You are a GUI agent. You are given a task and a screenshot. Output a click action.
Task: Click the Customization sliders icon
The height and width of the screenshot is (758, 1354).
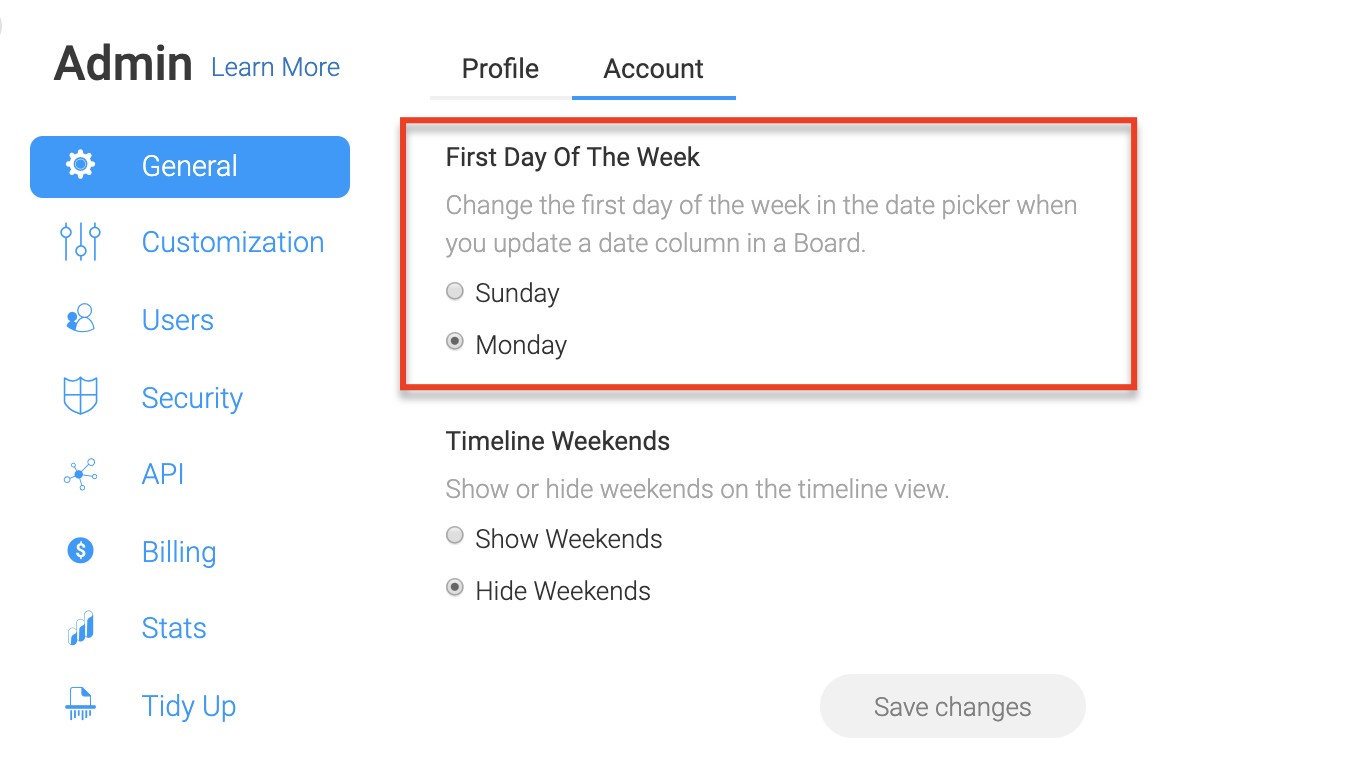80,242
